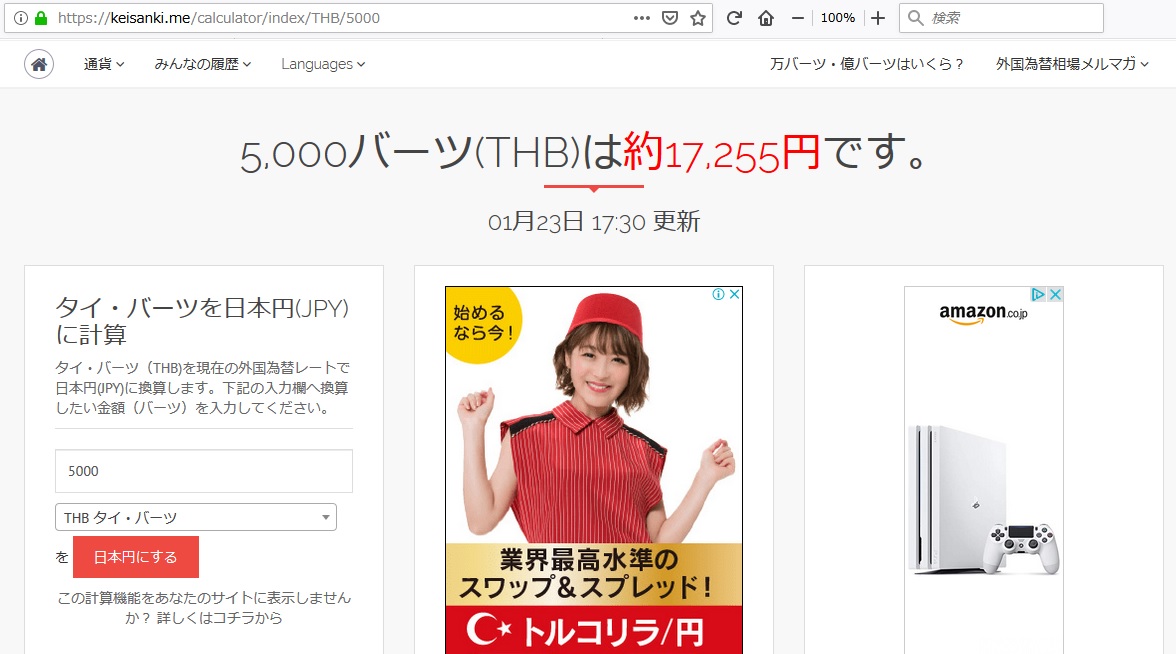This screenshot has width=1176, height=654.
Task: Click the 詳しくはコチラから link text
Action: click(219, 618)
